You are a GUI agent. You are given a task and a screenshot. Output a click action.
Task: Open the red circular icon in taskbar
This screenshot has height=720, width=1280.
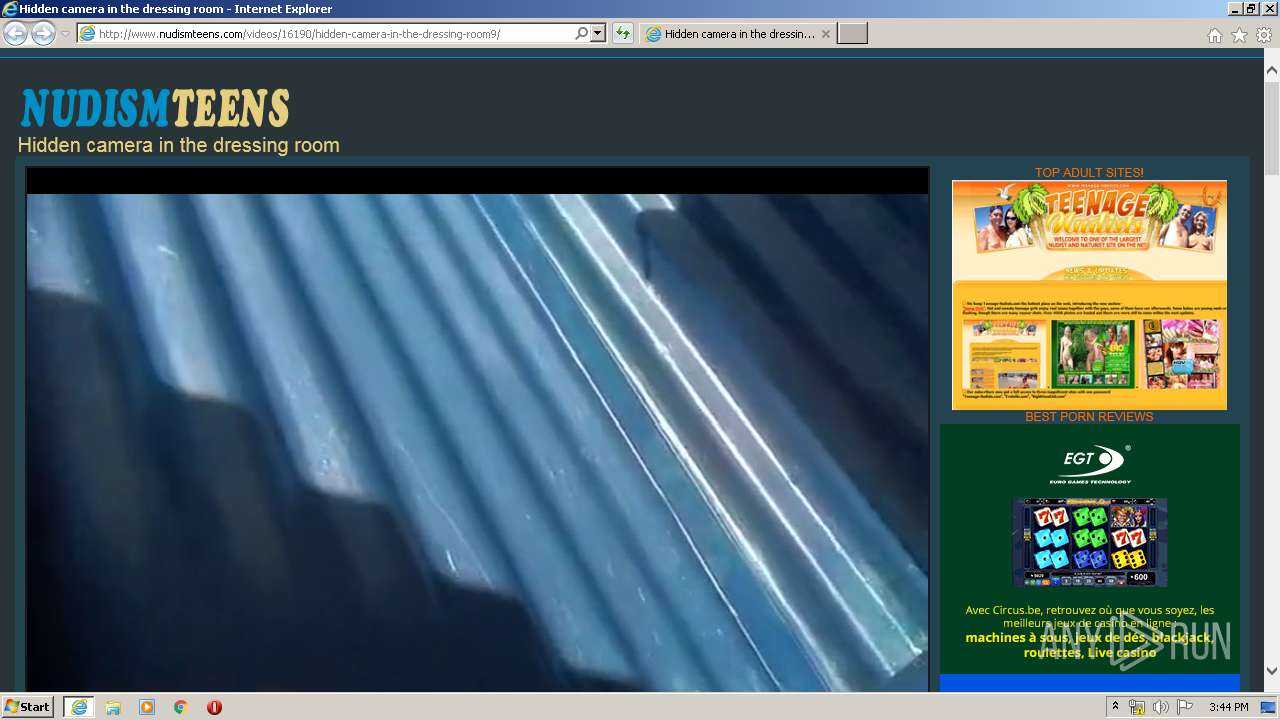214,707
